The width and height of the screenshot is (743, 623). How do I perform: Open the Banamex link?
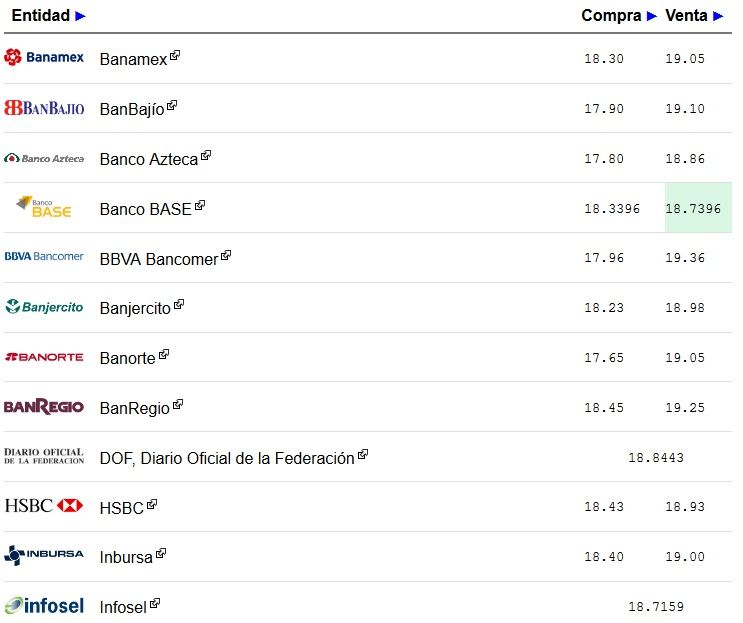tap(133, 59)
